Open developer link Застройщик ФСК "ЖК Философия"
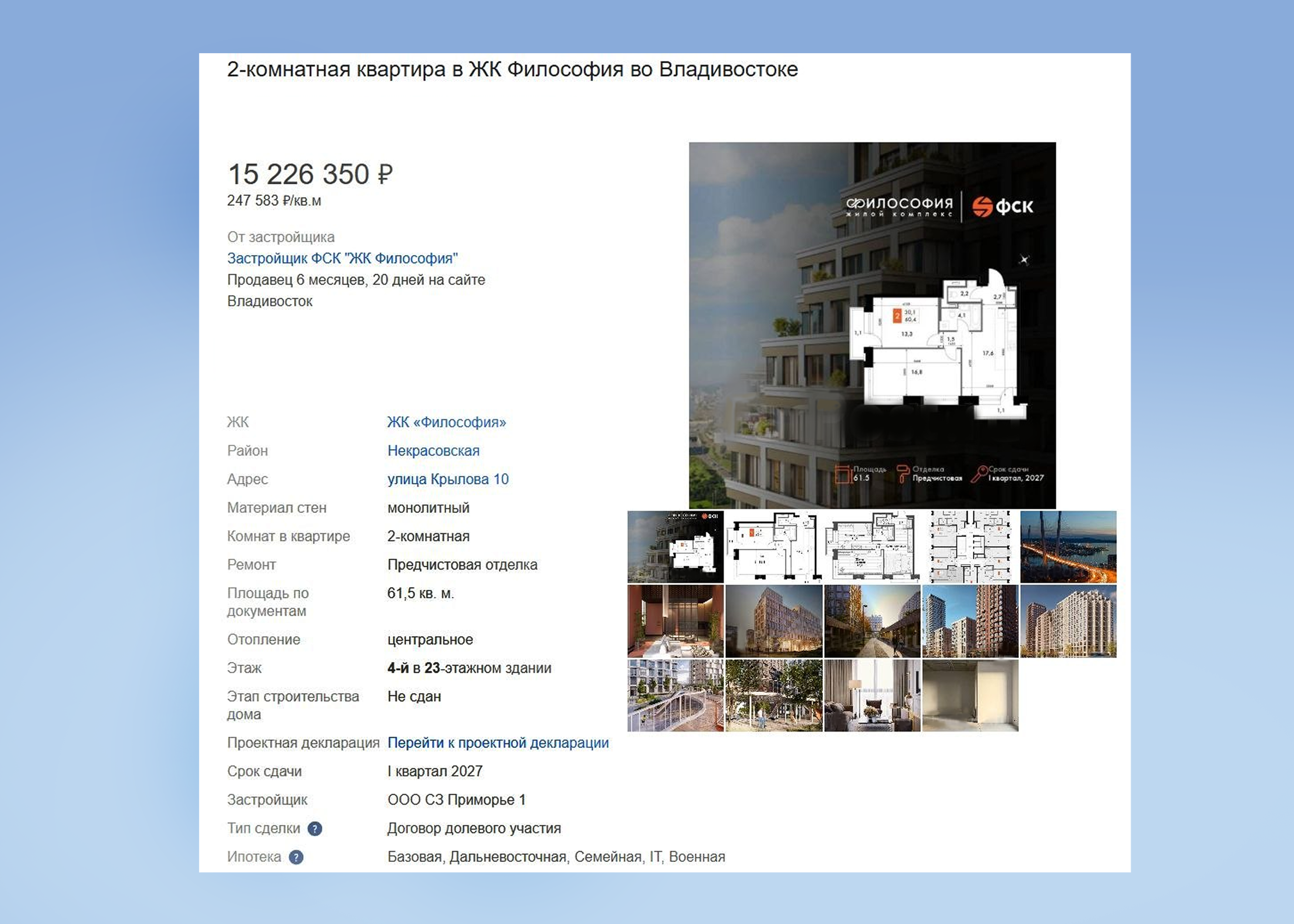1294x924 pixels. (342, 258)
